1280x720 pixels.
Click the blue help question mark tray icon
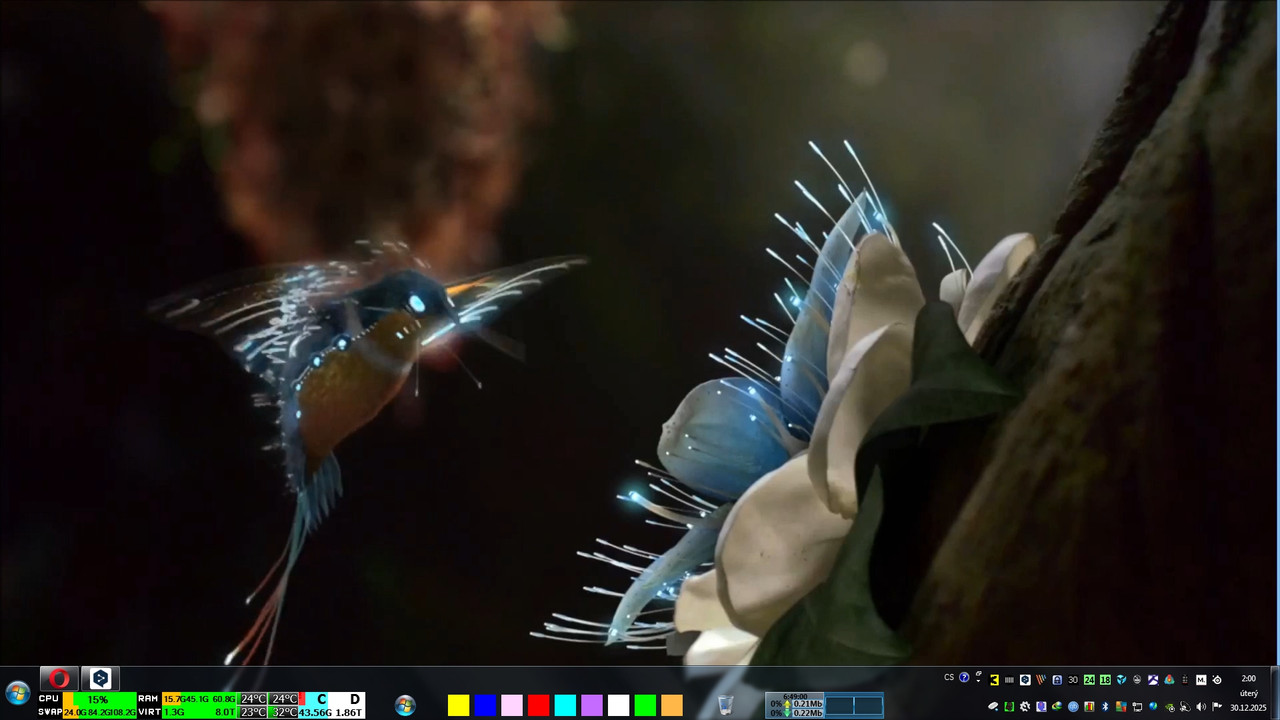click(964, 678)
